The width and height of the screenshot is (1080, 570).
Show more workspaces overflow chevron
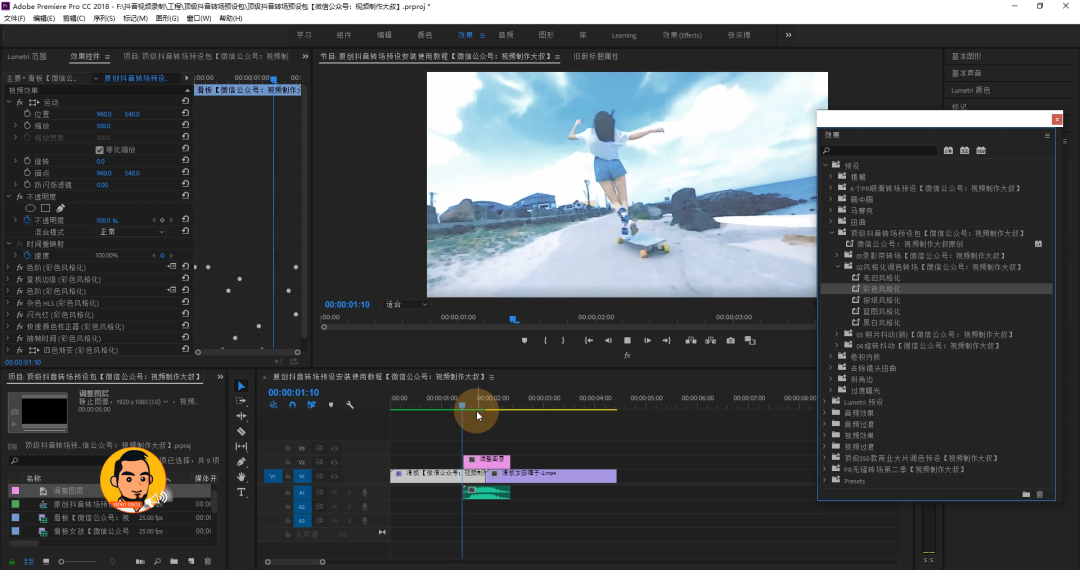(789, 35)
